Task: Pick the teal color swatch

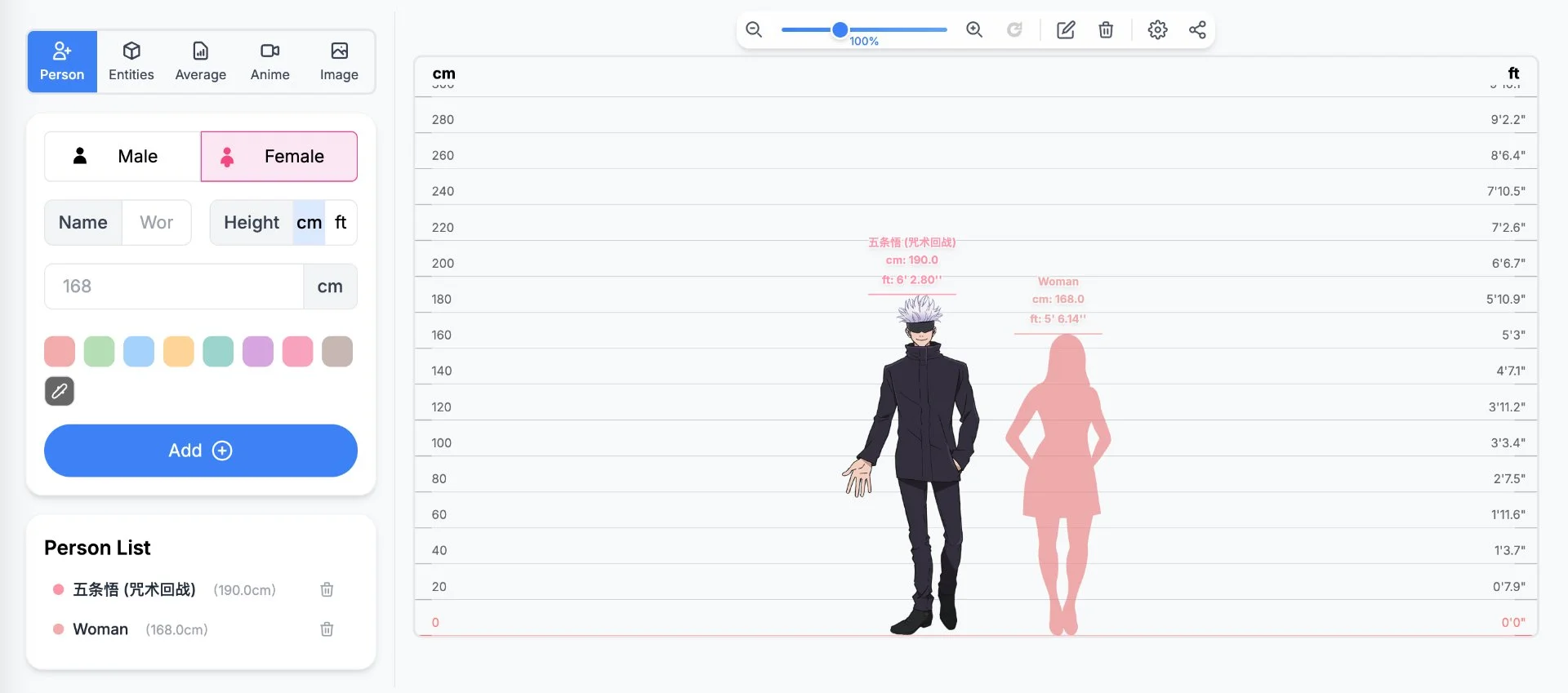Action: pyautogui.click(x=218, y=352)
